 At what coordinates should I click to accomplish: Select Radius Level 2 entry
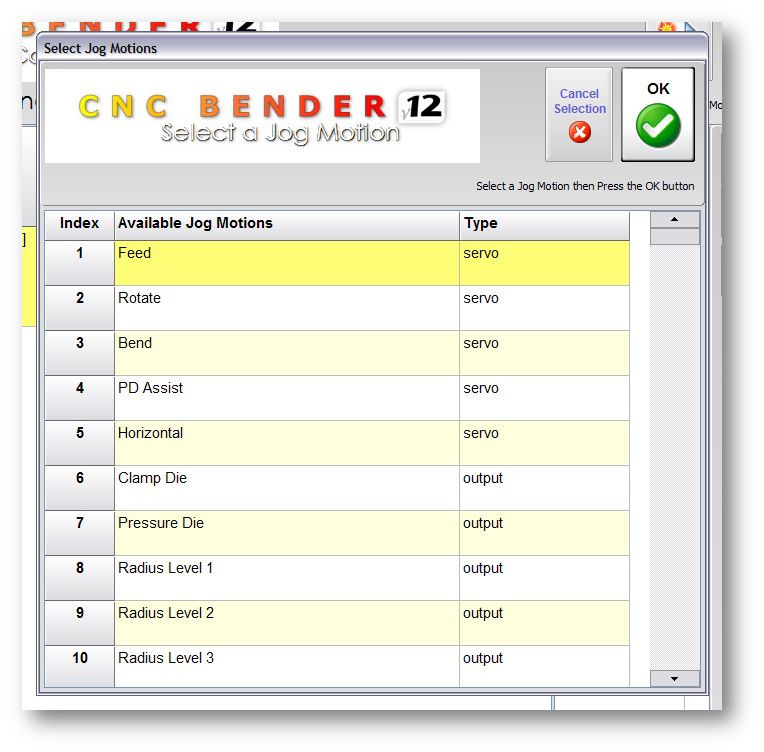click(x=286, y=622)
